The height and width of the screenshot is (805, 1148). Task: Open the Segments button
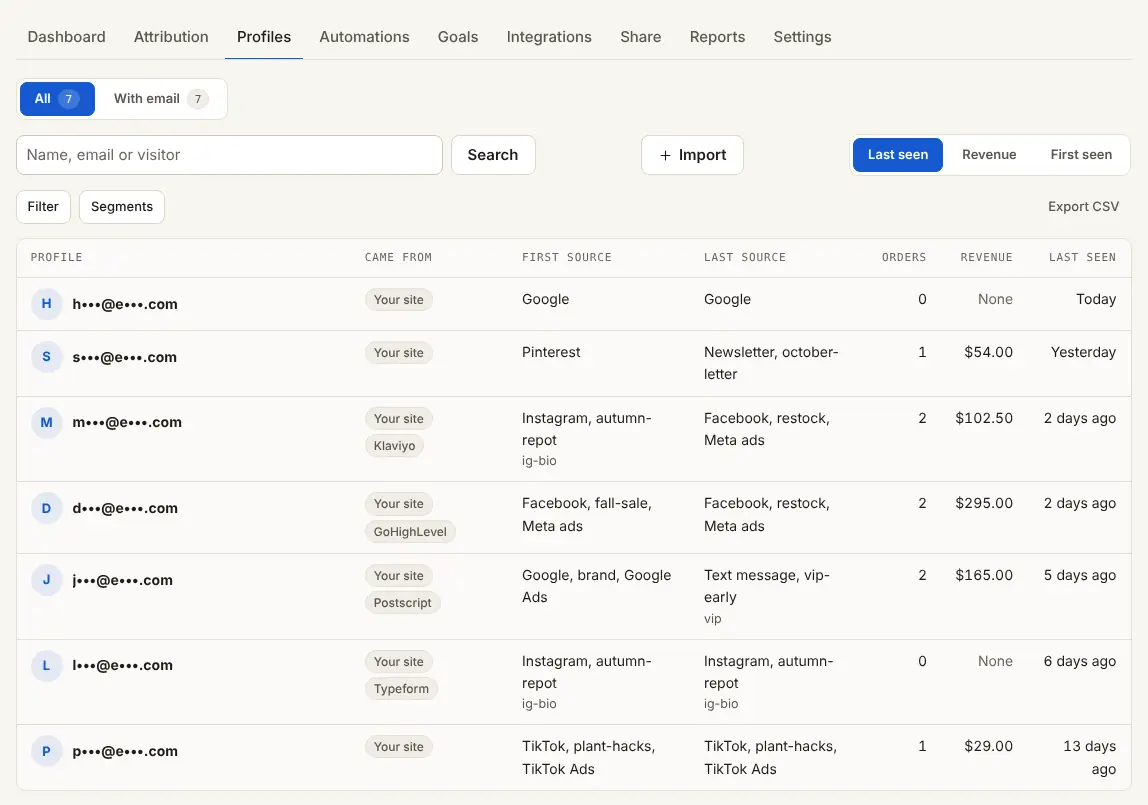pyautogui.click(x=122, y=206)
